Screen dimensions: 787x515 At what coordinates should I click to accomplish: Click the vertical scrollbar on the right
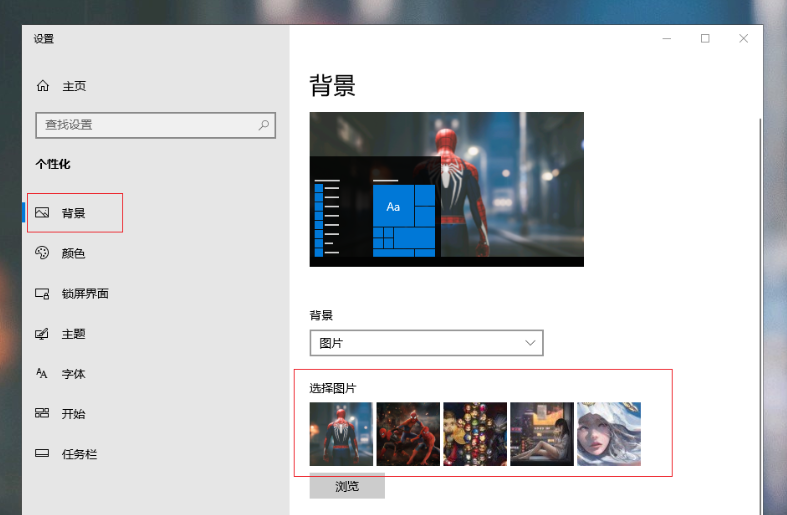point(760,300)
